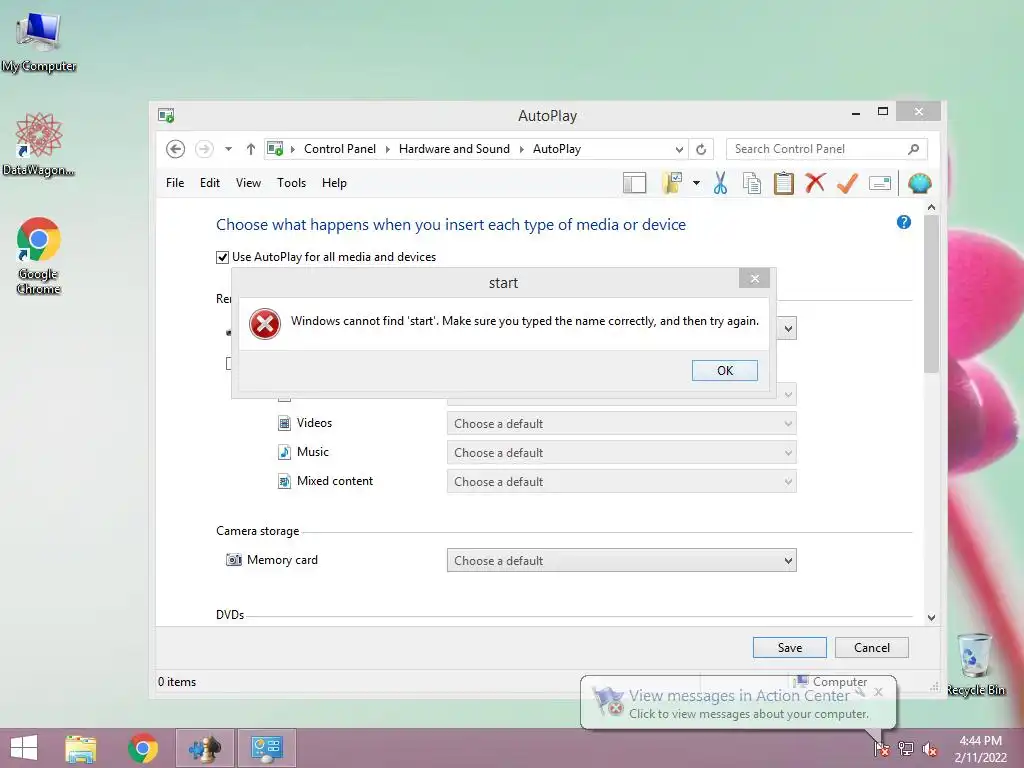Image resolution: width=1024 pixels, height=768 pixels.
Task: Open File Explorer from the taskbar
Action: pos(81,748)
